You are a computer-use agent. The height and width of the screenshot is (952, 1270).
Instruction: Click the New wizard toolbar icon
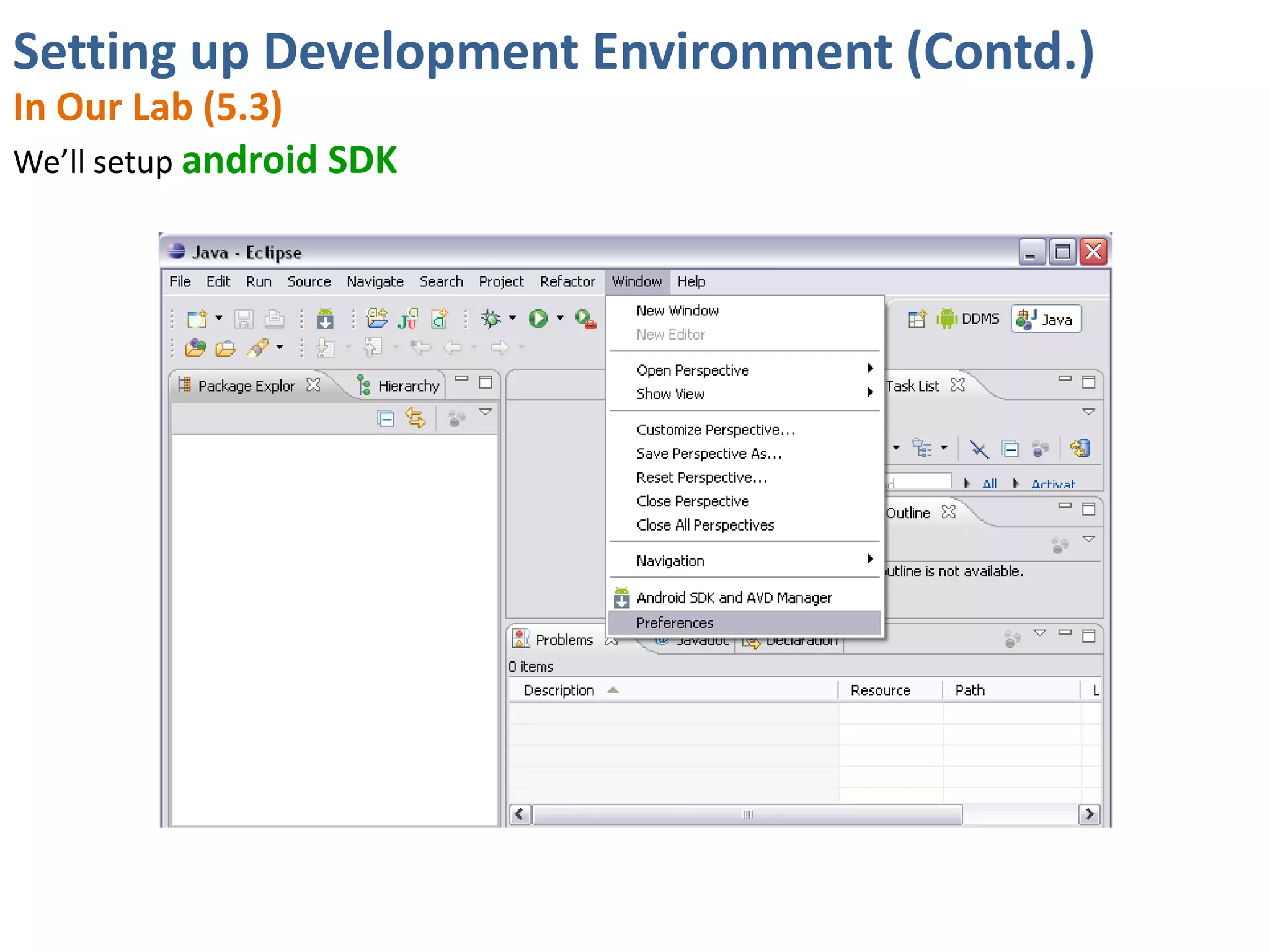point(197,319)
